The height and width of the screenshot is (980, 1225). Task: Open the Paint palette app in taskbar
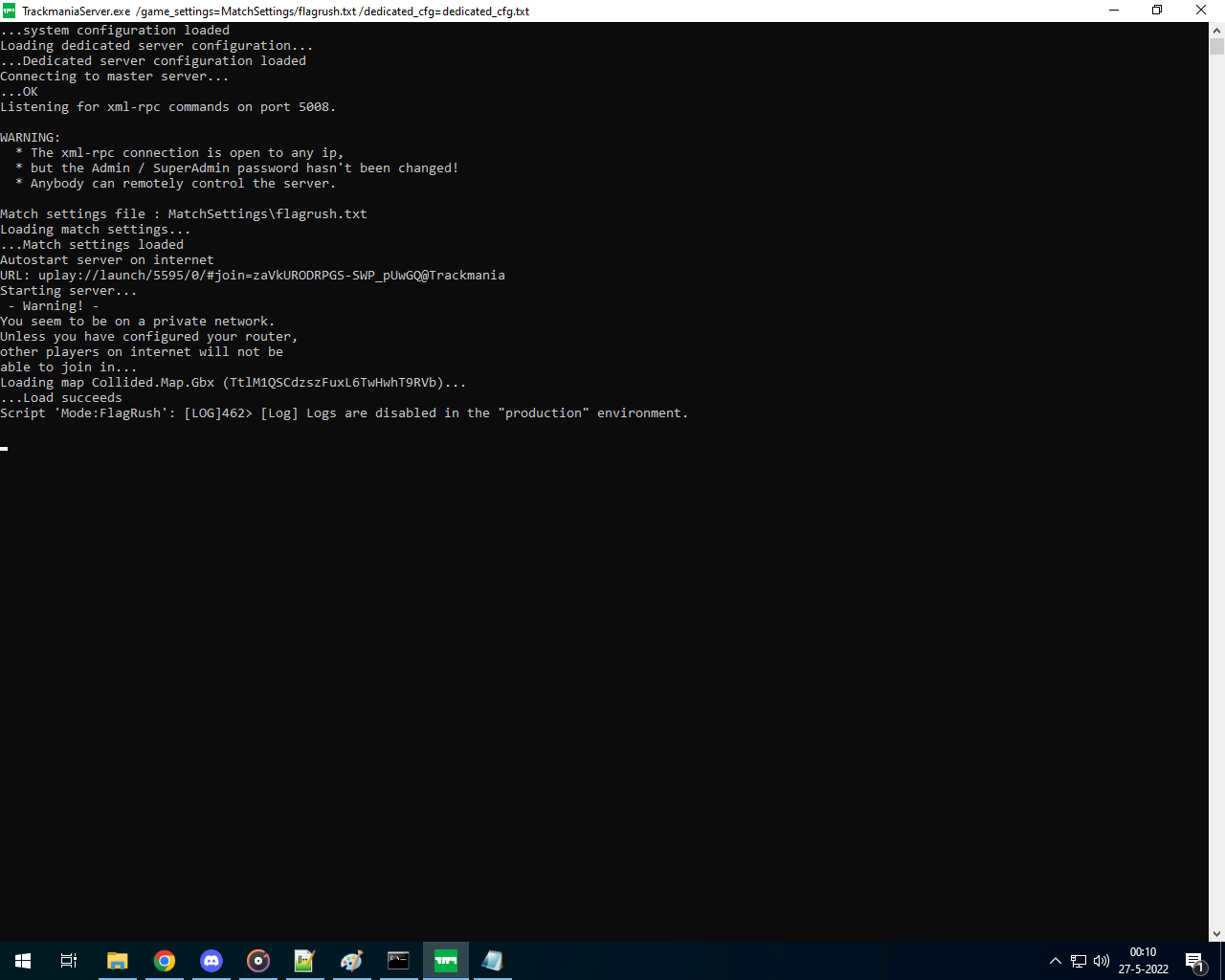[351, 961]
